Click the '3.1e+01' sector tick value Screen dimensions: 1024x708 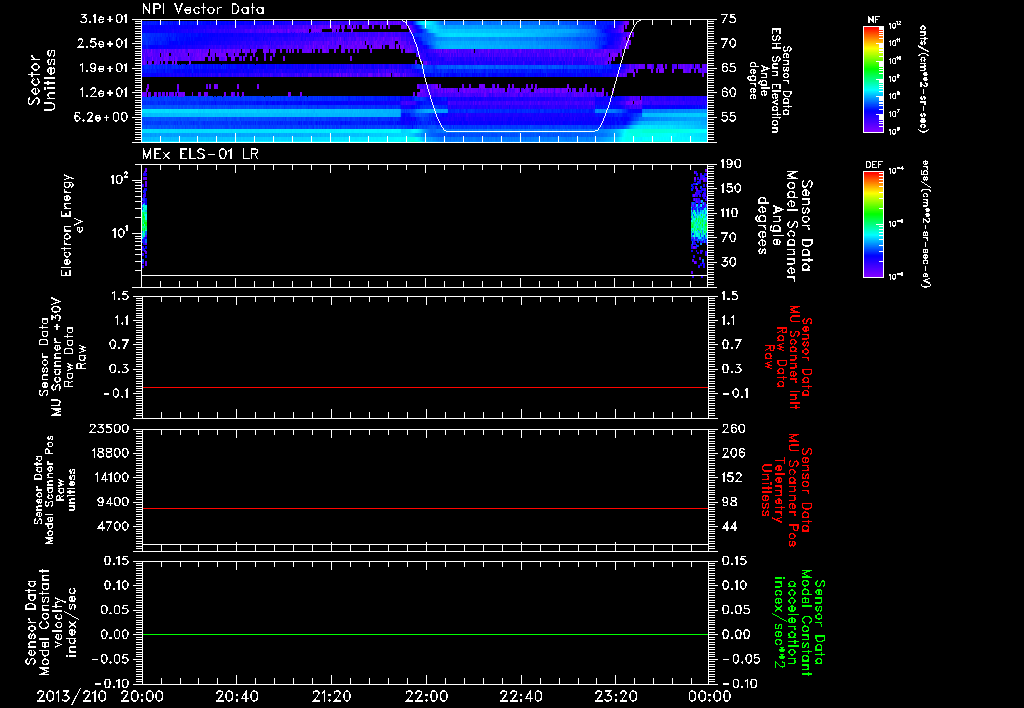[103, 19]
